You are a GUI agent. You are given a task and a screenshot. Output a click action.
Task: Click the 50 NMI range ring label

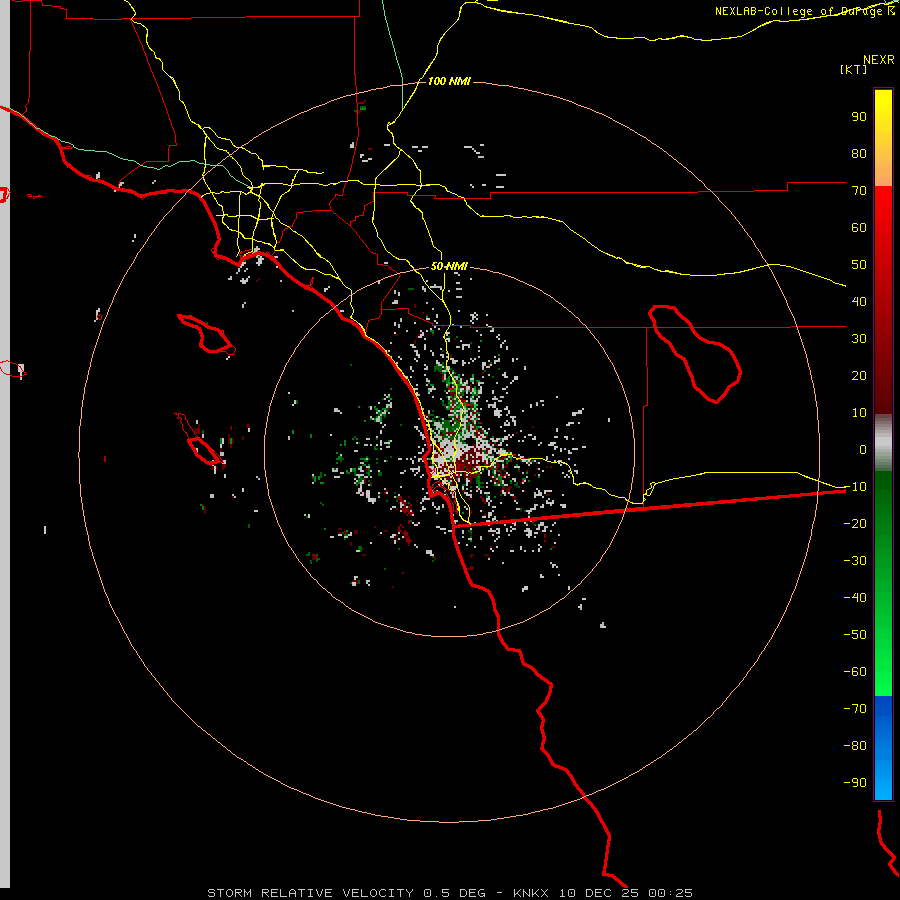(449, 266)
